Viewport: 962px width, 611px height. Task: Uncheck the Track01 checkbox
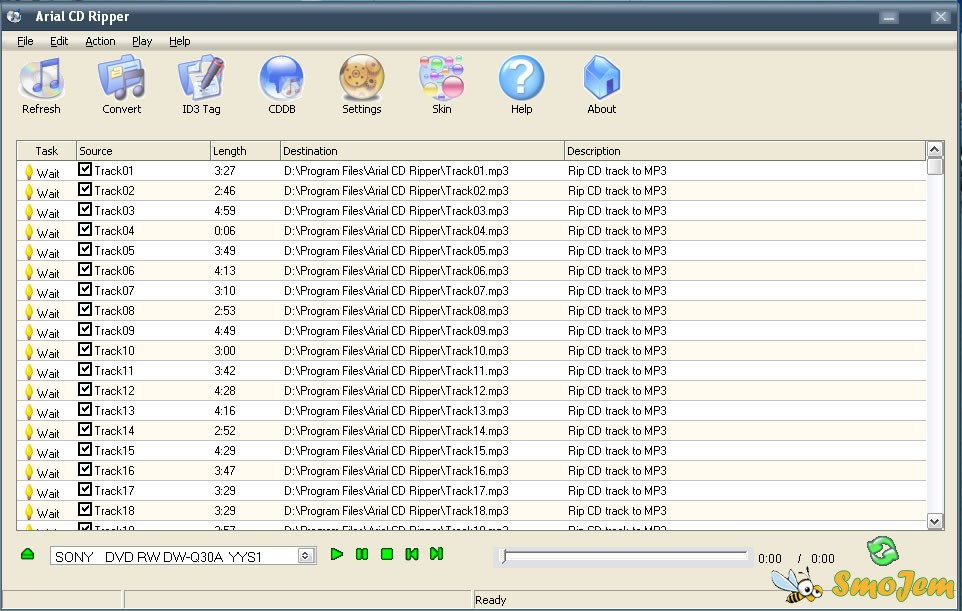point(85,169)
